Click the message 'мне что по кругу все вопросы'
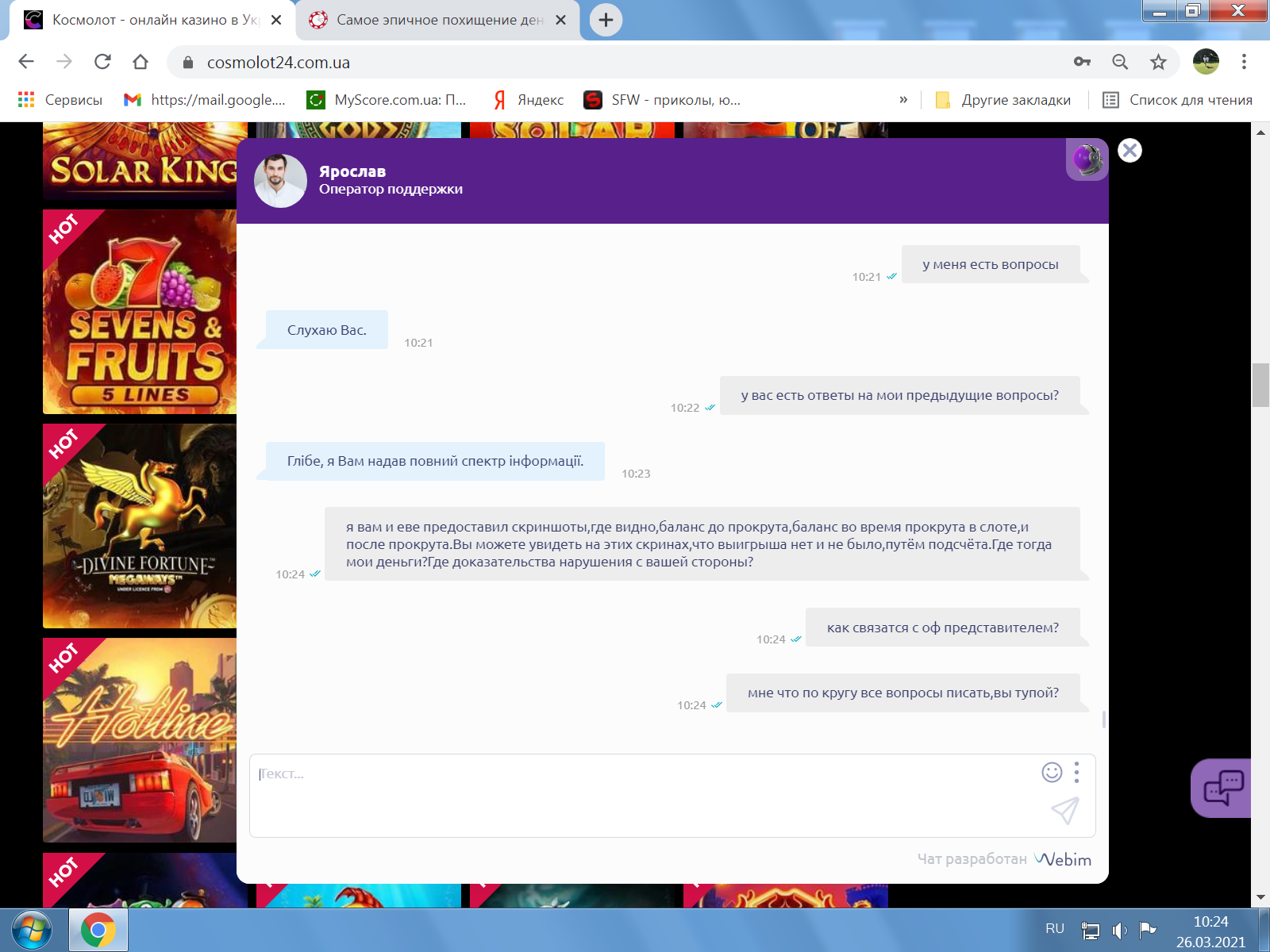 tap(903, 693)
